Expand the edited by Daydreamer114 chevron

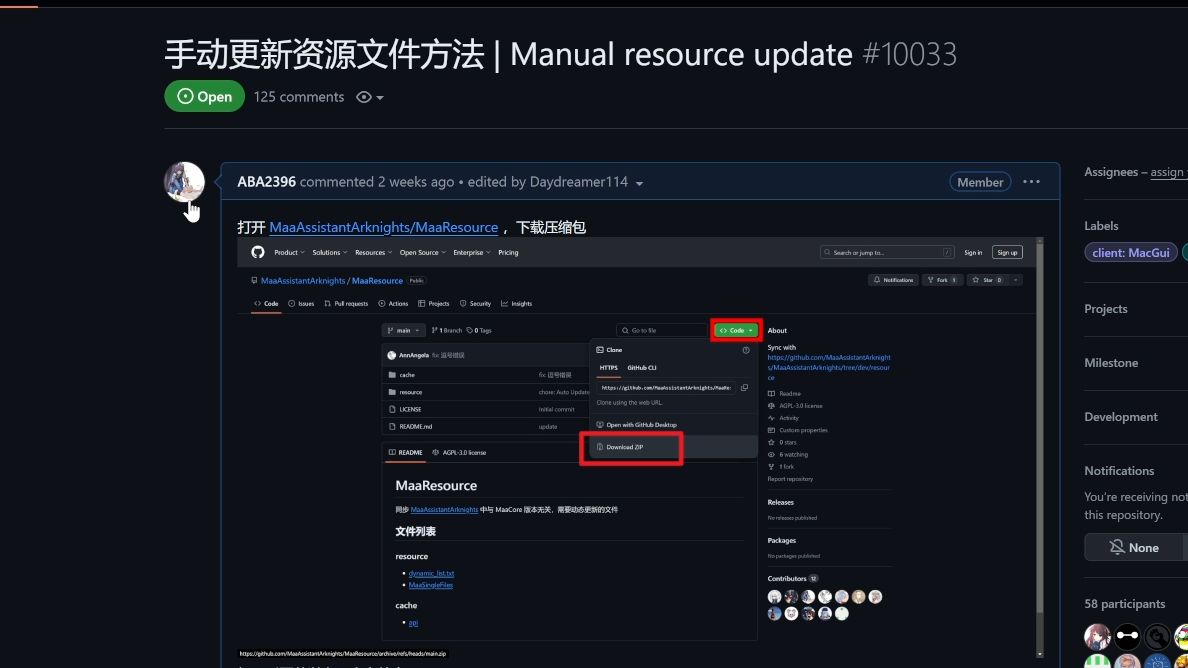click(x=640, y=182)
